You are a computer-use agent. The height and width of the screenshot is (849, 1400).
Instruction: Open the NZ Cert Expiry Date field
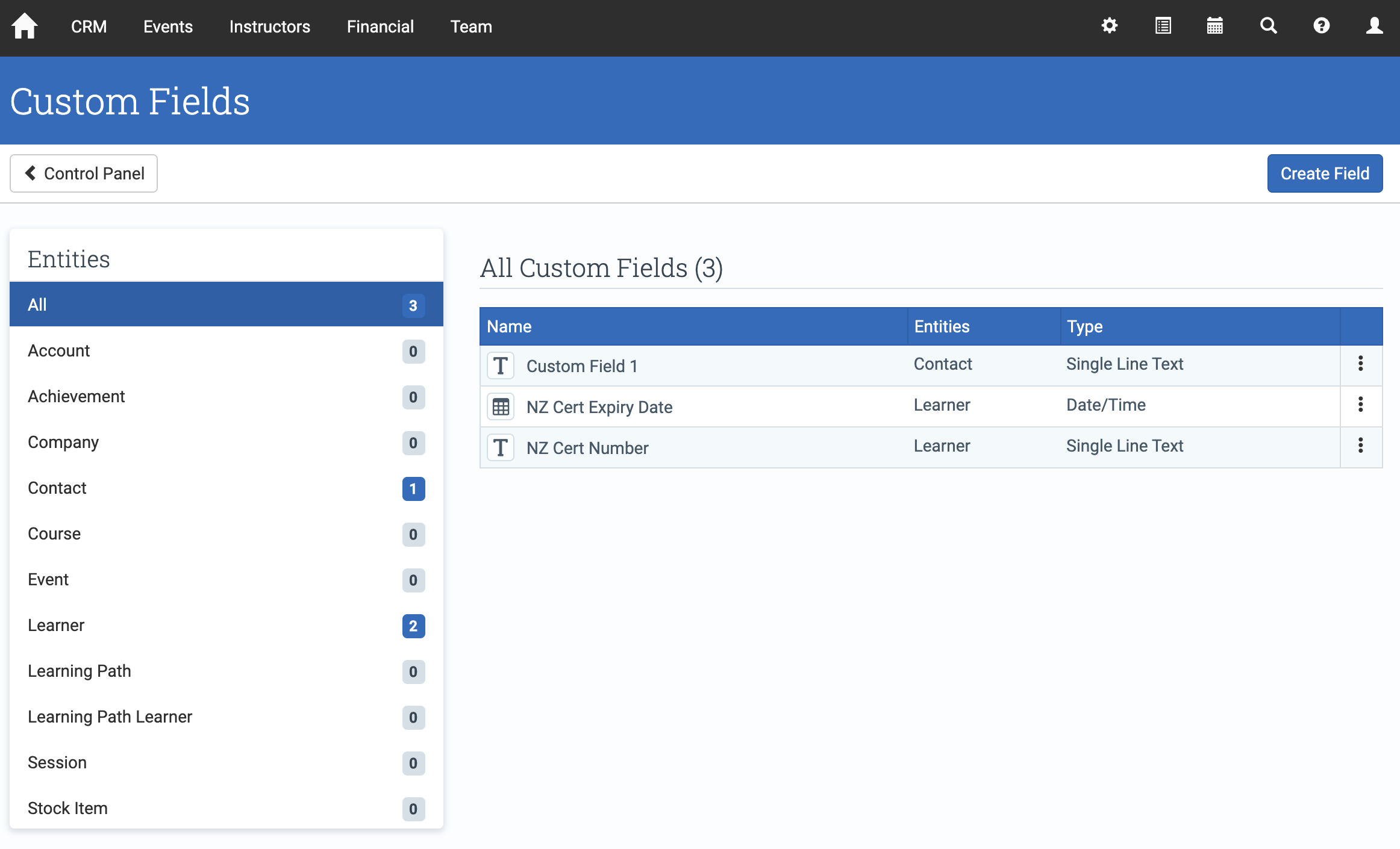pos(599,407)
